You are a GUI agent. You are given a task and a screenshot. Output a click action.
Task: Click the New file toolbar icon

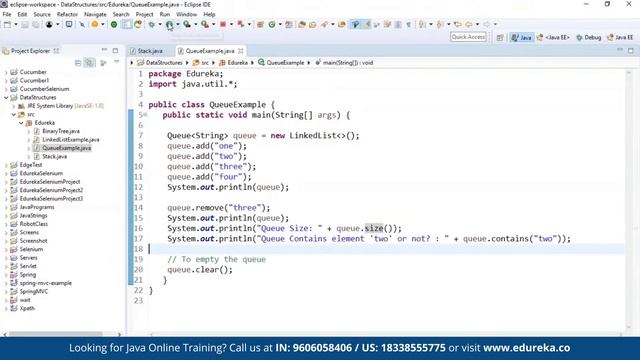click(7, 24)
